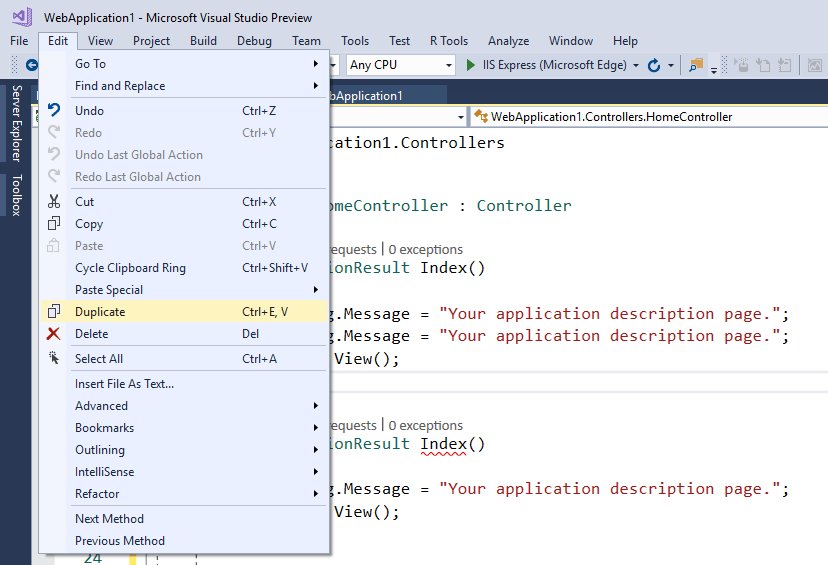This screenshot has height=565, width=828.
Task: Open the Project menu
Action: pyautogui.click(x=152, y=41)
